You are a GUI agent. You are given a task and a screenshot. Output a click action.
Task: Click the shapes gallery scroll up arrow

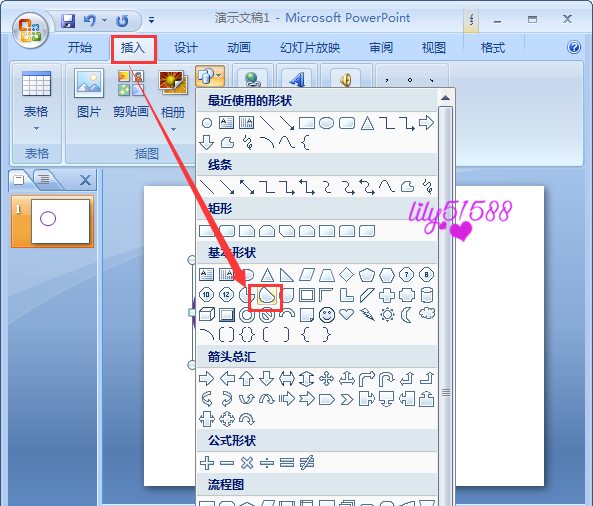[446, 98]
